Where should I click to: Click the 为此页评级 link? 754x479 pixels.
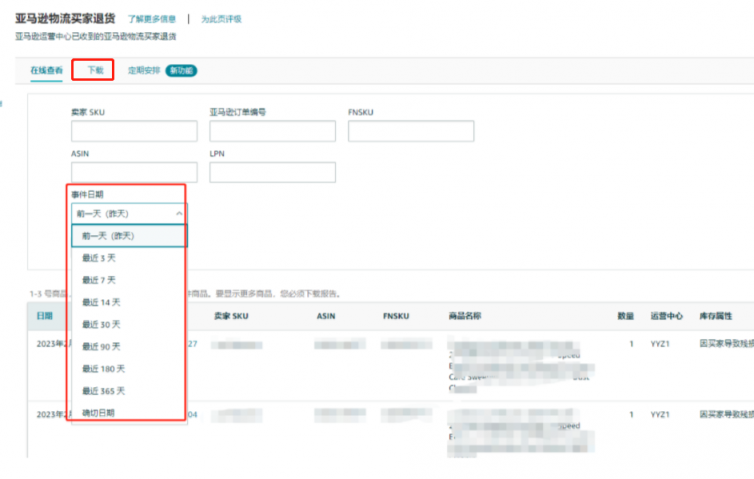click(x=221, y=19)
